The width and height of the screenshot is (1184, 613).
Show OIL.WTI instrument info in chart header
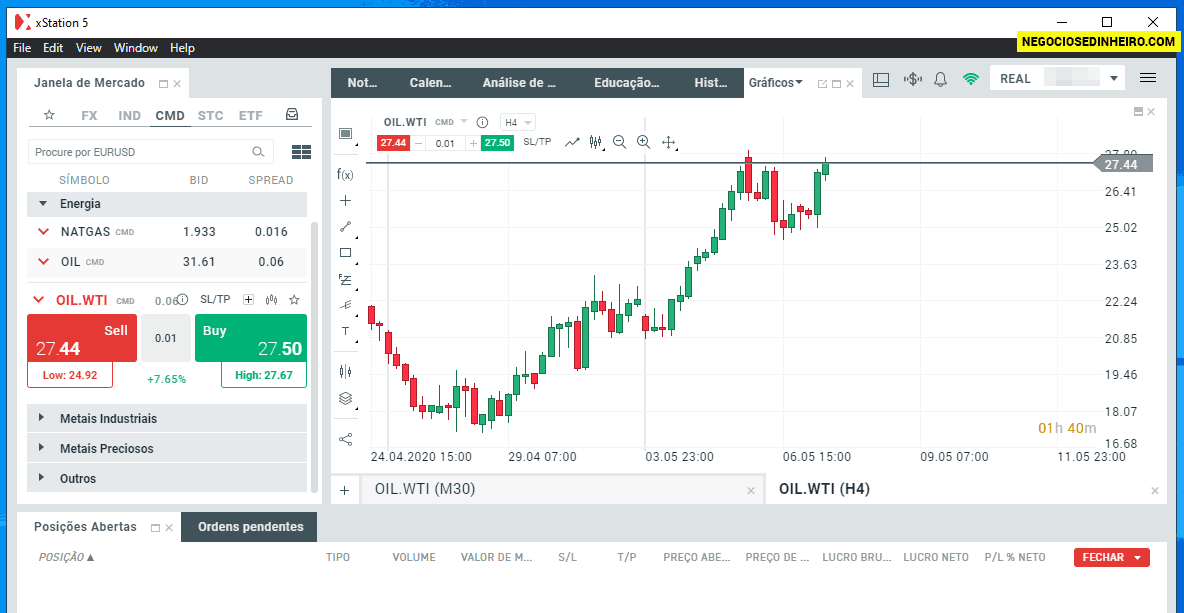point(483,122)
